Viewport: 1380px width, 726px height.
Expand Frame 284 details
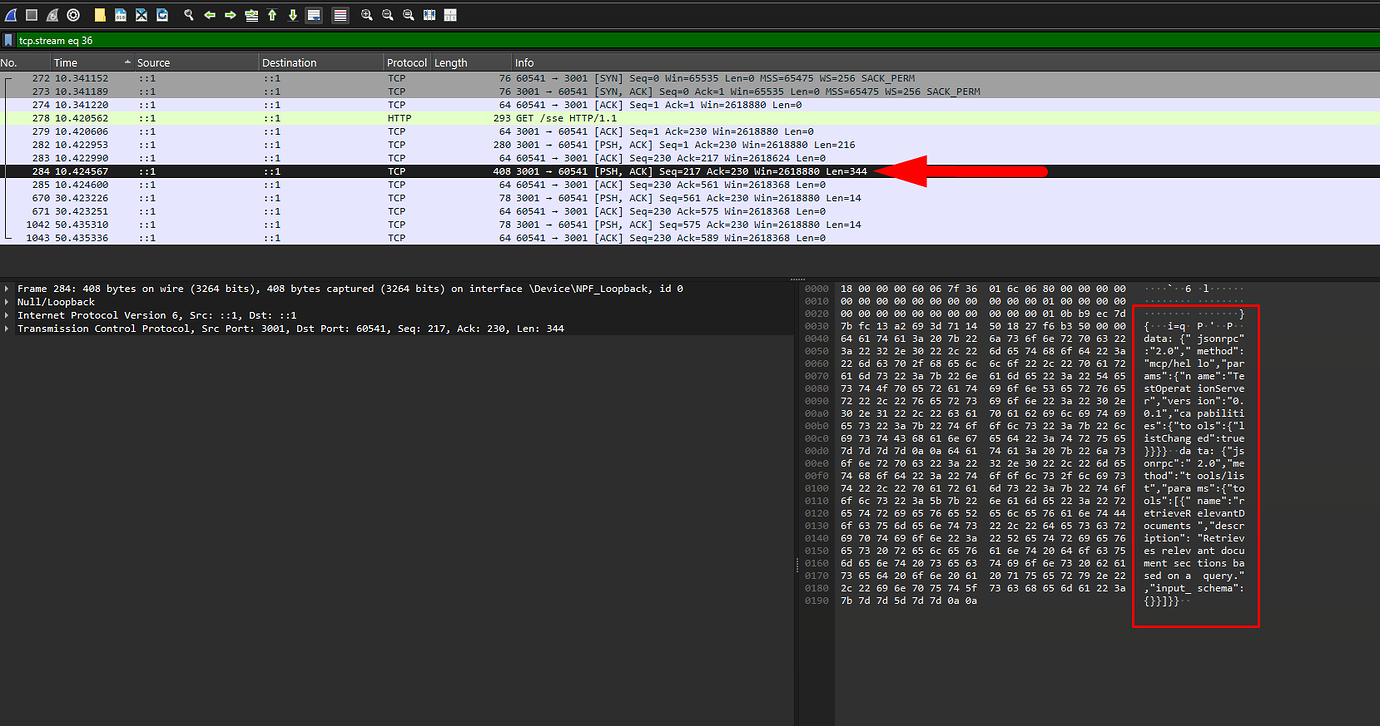pyautogui.click(x=8, y=288)
